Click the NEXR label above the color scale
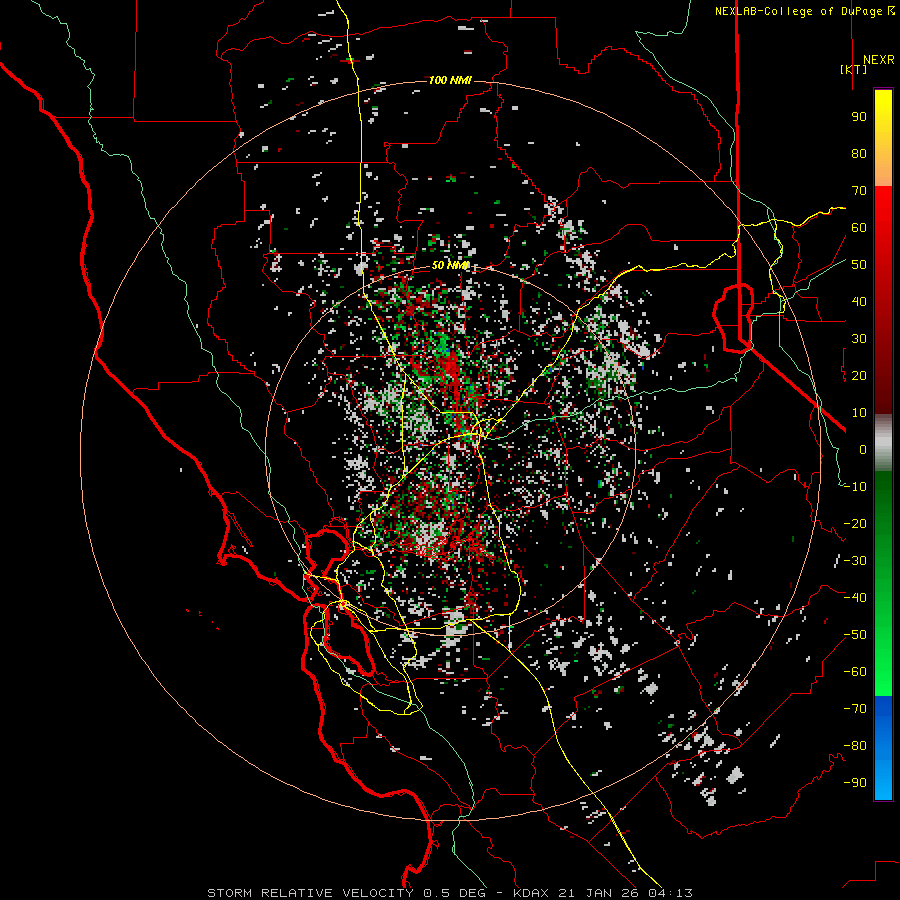Screen dimensions: 900x900 click(x=878, y=60)
